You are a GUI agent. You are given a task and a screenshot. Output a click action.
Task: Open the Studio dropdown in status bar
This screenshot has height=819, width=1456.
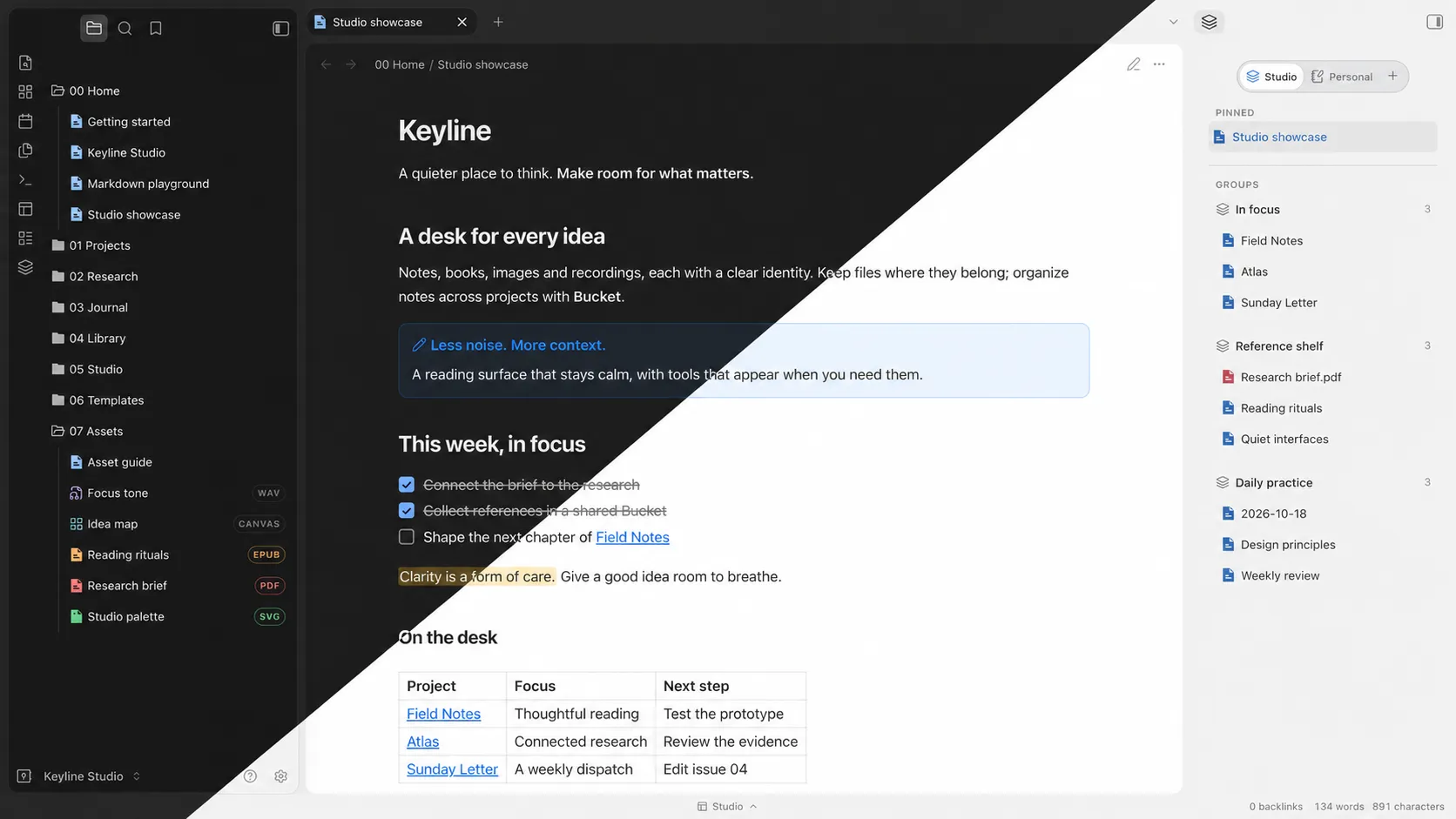[727, 807]
